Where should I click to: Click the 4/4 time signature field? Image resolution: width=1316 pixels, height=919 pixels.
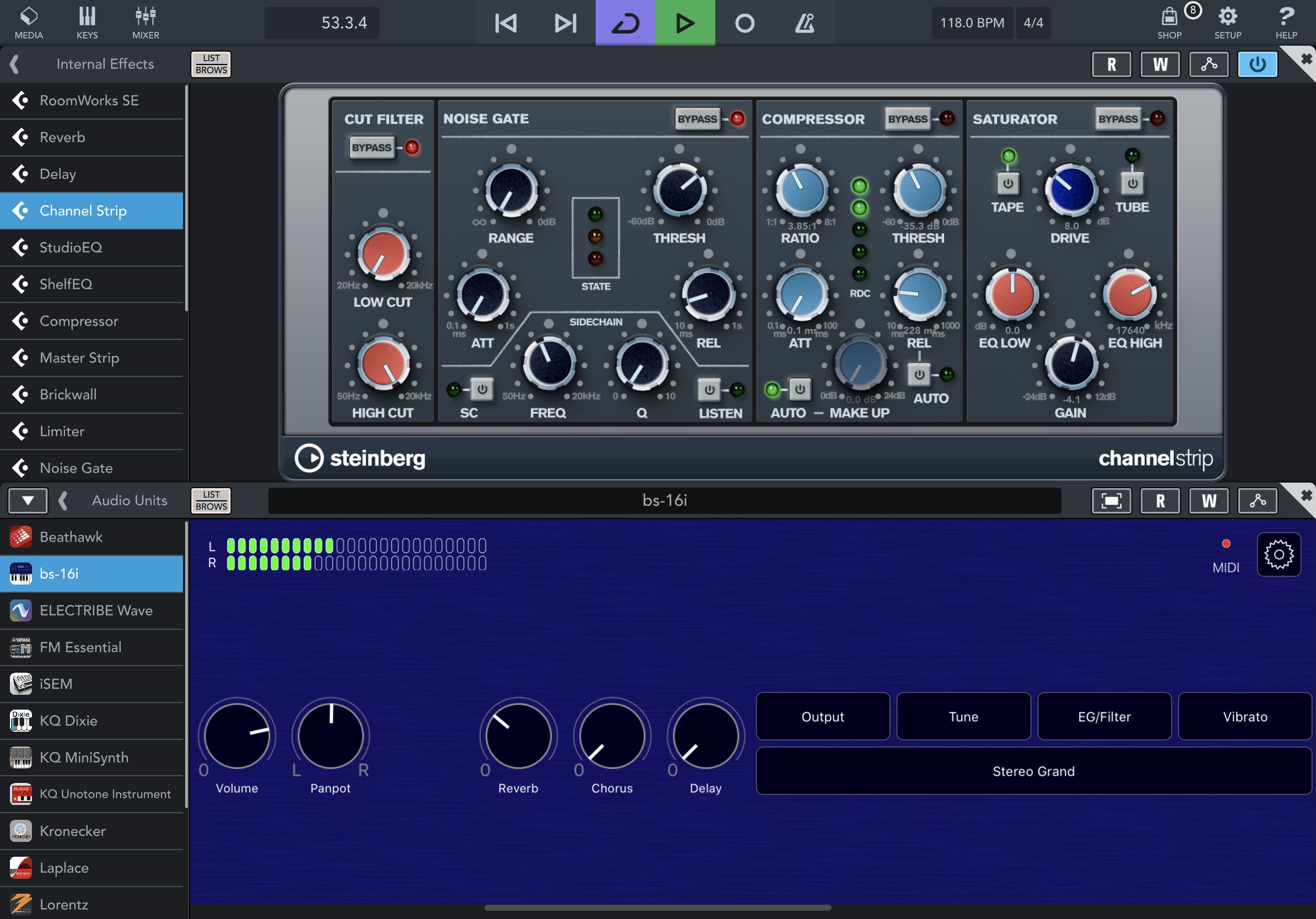[x=1033, y=23]
